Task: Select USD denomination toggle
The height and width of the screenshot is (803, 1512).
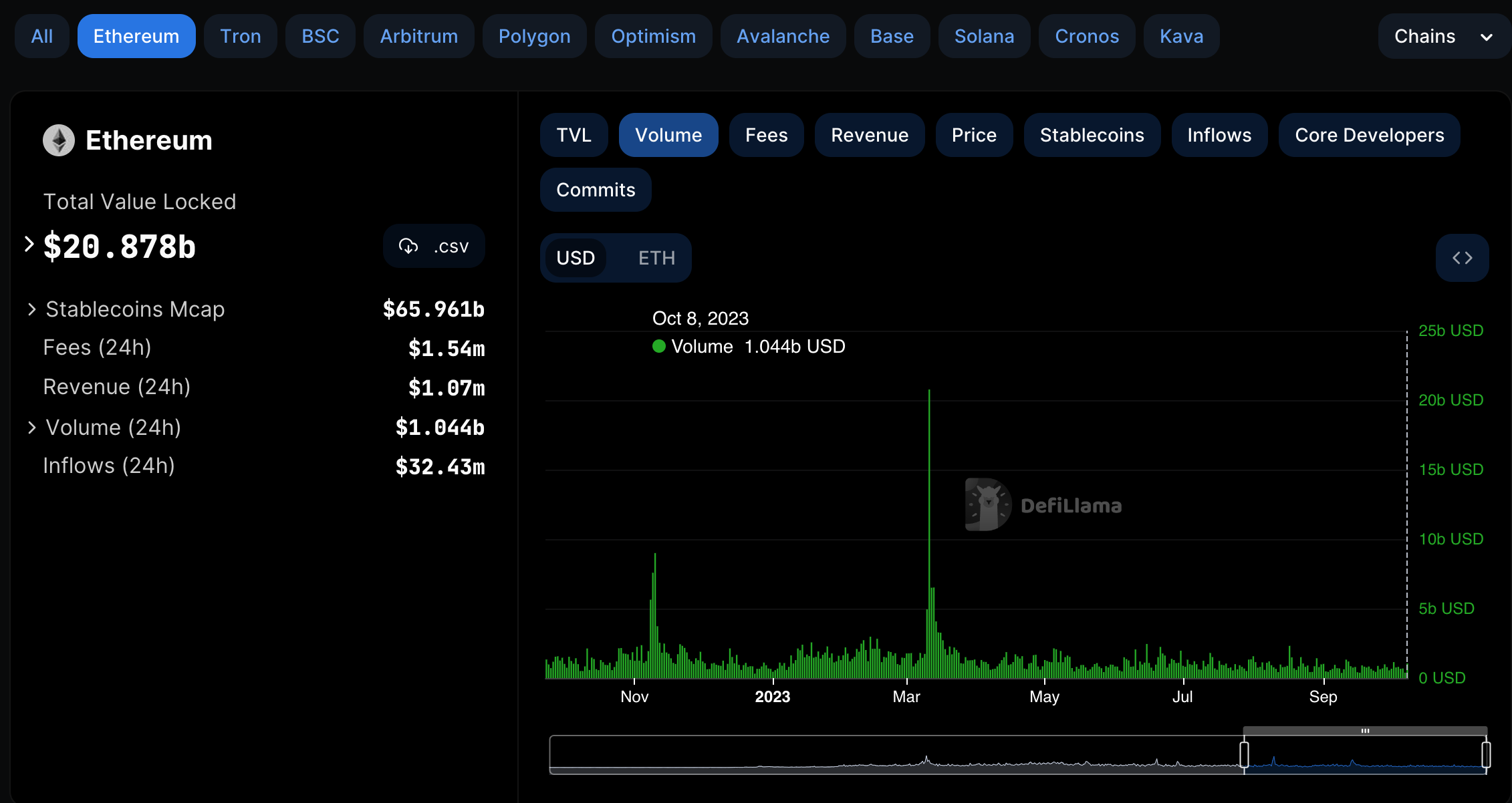Action: click(576, 258)
